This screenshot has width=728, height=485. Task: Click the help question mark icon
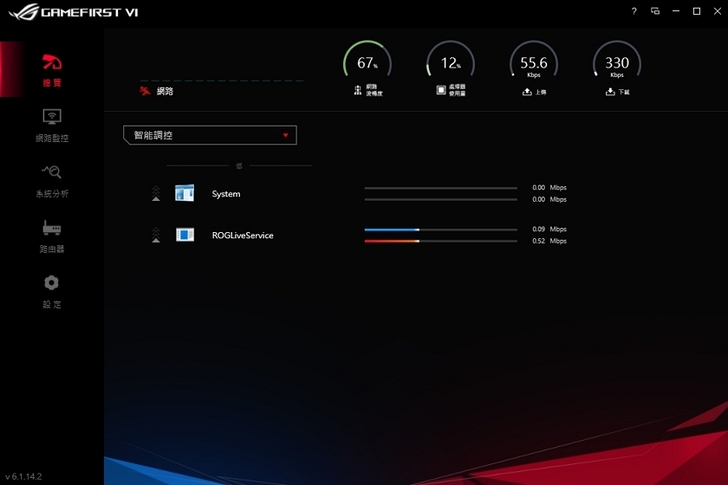pos(634,11)
